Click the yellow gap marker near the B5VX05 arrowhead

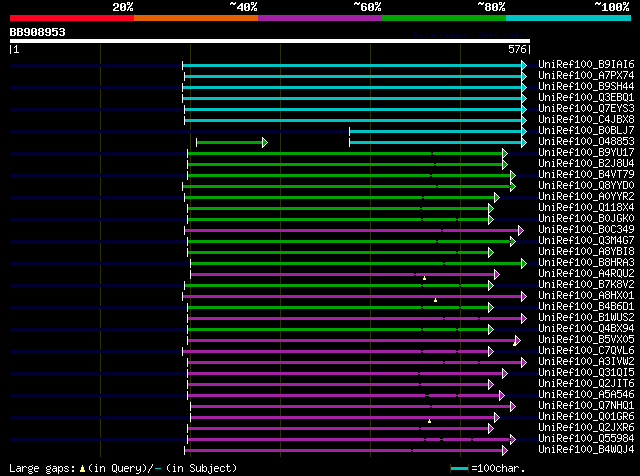pos(514,344)
